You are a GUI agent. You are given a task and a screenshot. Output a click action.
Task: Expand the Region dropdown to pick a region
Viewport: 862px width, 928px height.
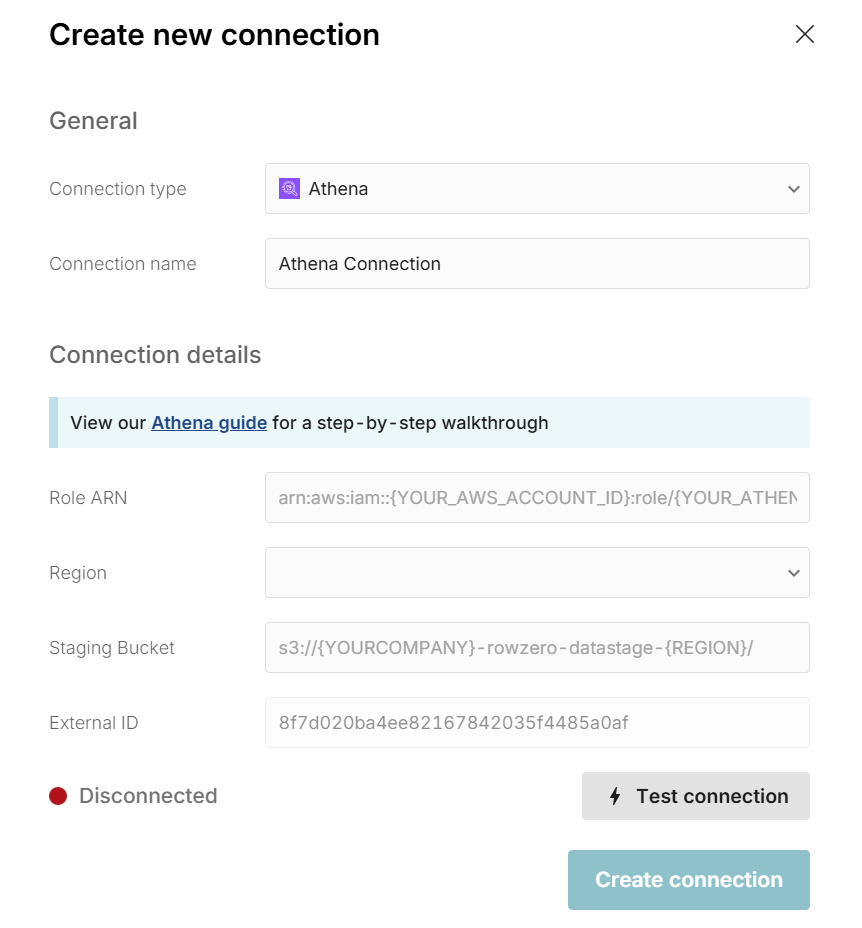(x=537, y=572)
